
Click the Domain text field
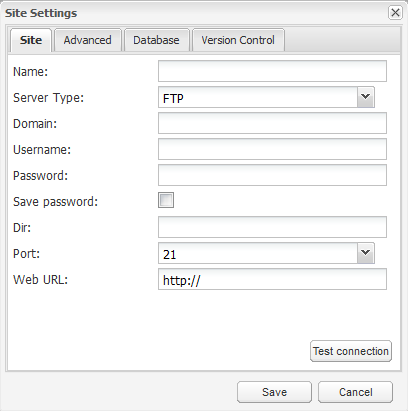pyautogui.click(x=272, y=123)
